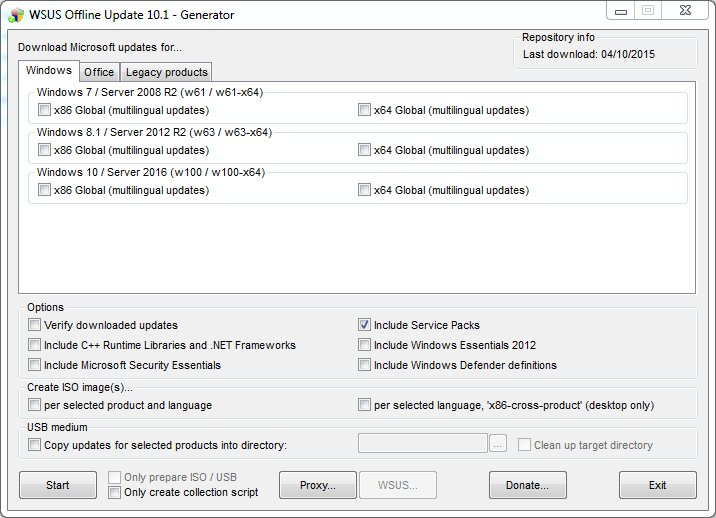Enable Windows 8.1 x64 Global updates

(364, 150)
